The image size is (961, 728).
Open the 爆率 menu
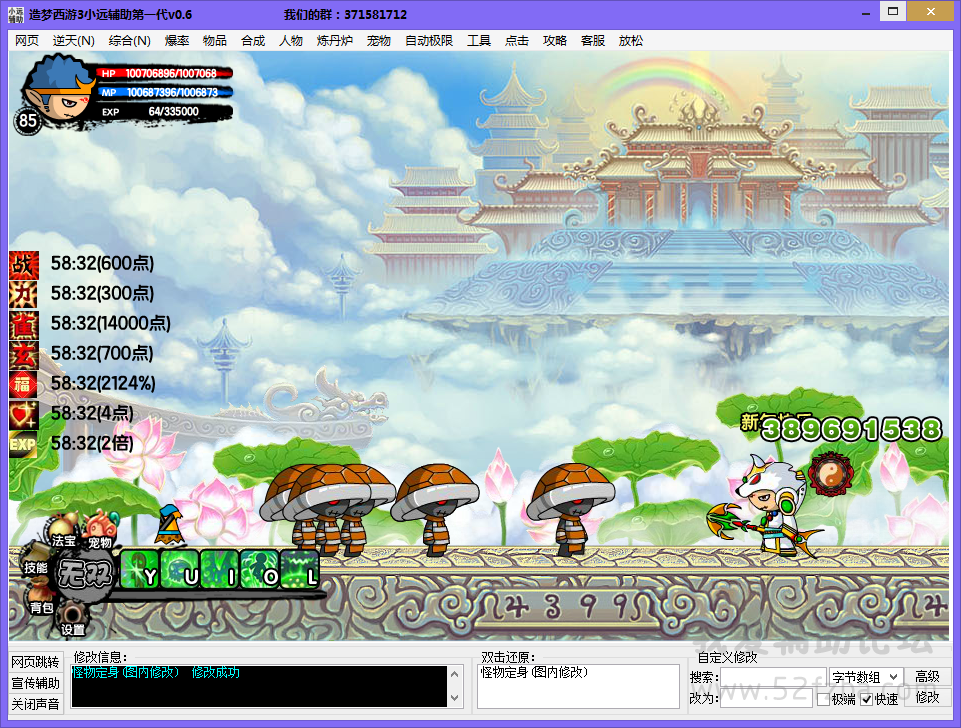(177, 41)
